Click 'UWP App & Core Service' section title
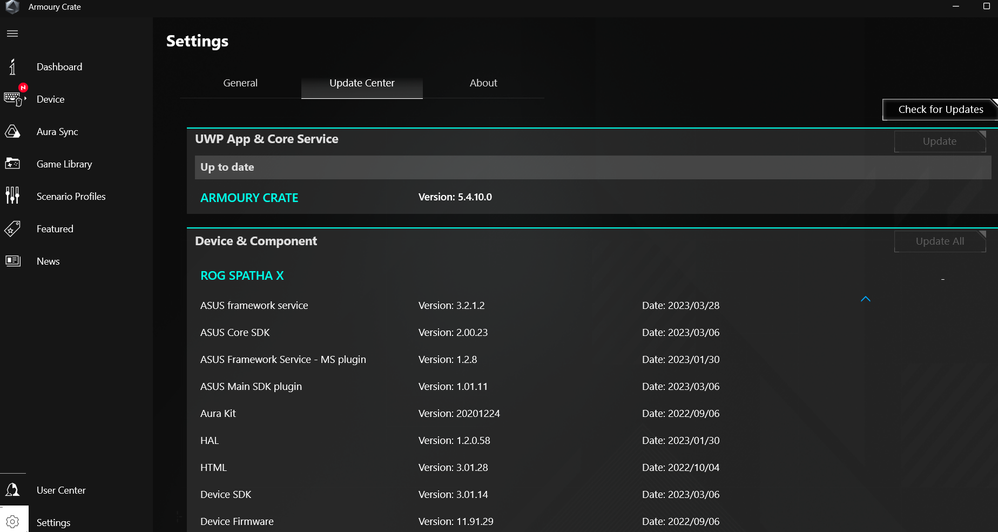The image size is (998, 532). [x=267, y=139]
